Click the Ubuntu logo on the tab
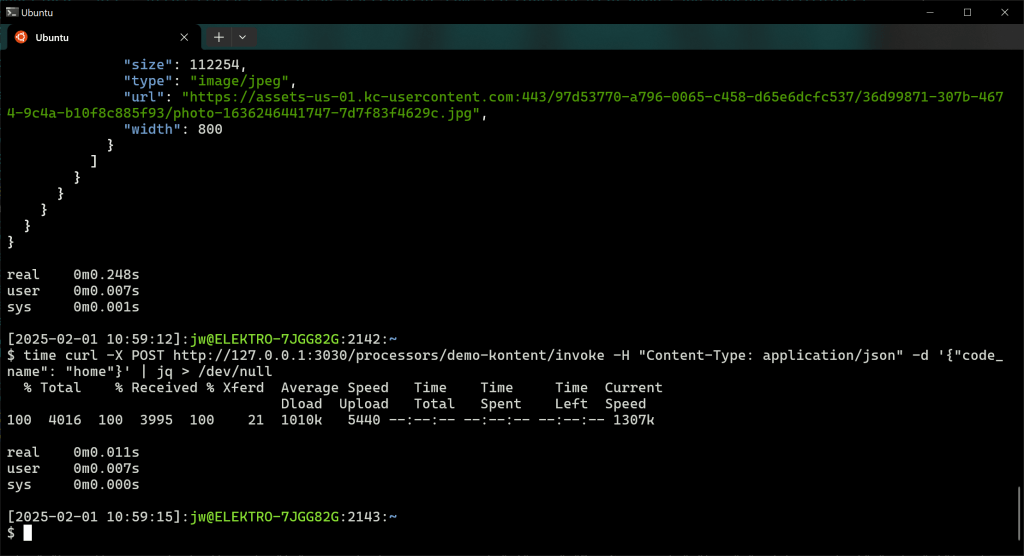1024x556 pixels. pyautogui.click(x=19, y=37)
